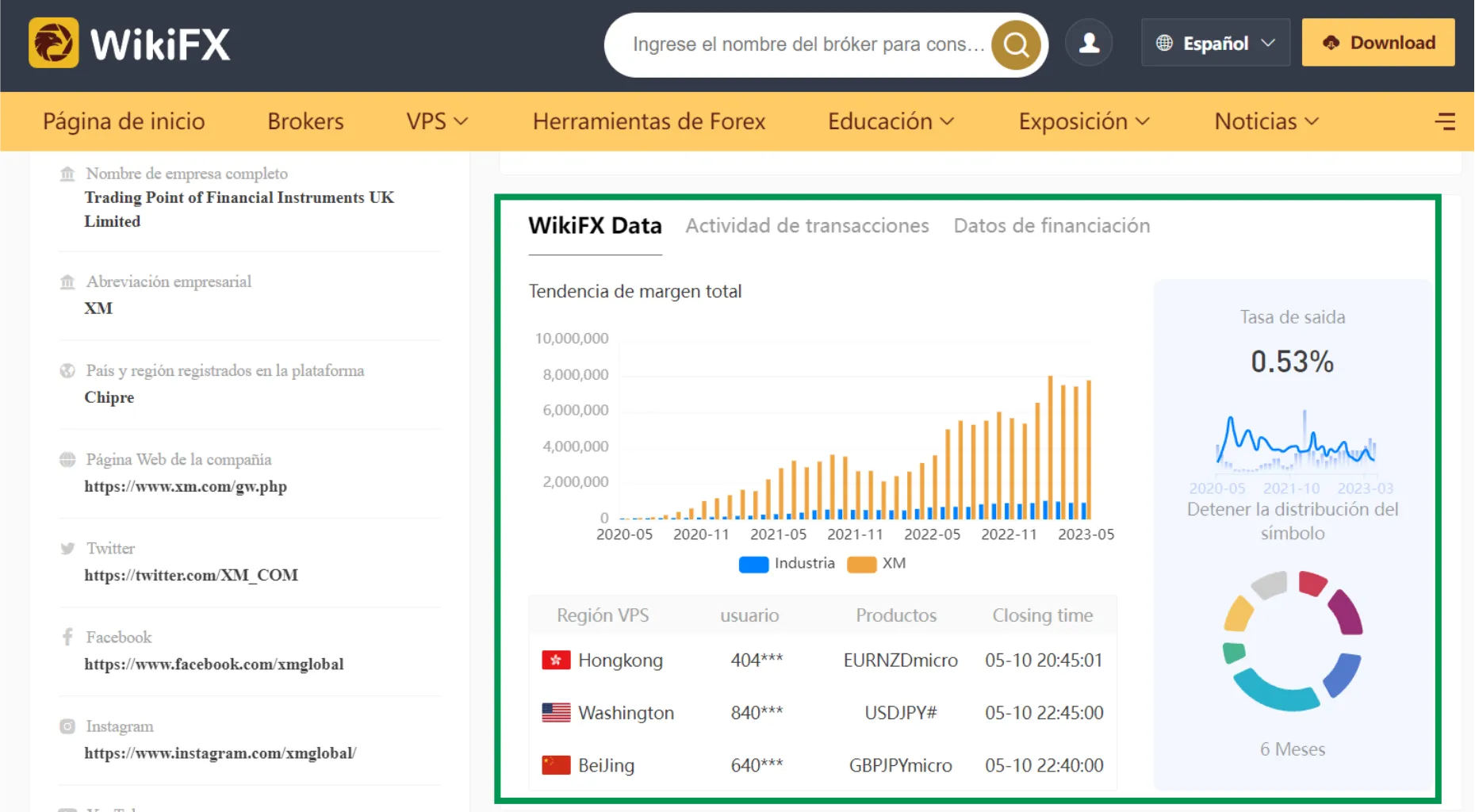Image resolution: width=1475 pixels, height=812 pixels.
Task: Click the country region globe icon
Action: tap(67, 370)
